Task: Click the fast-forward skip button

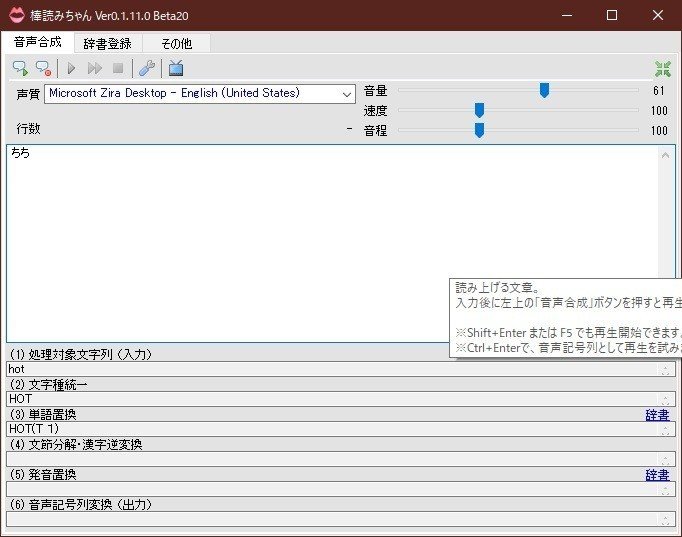Action: click(x=94, y=68)
